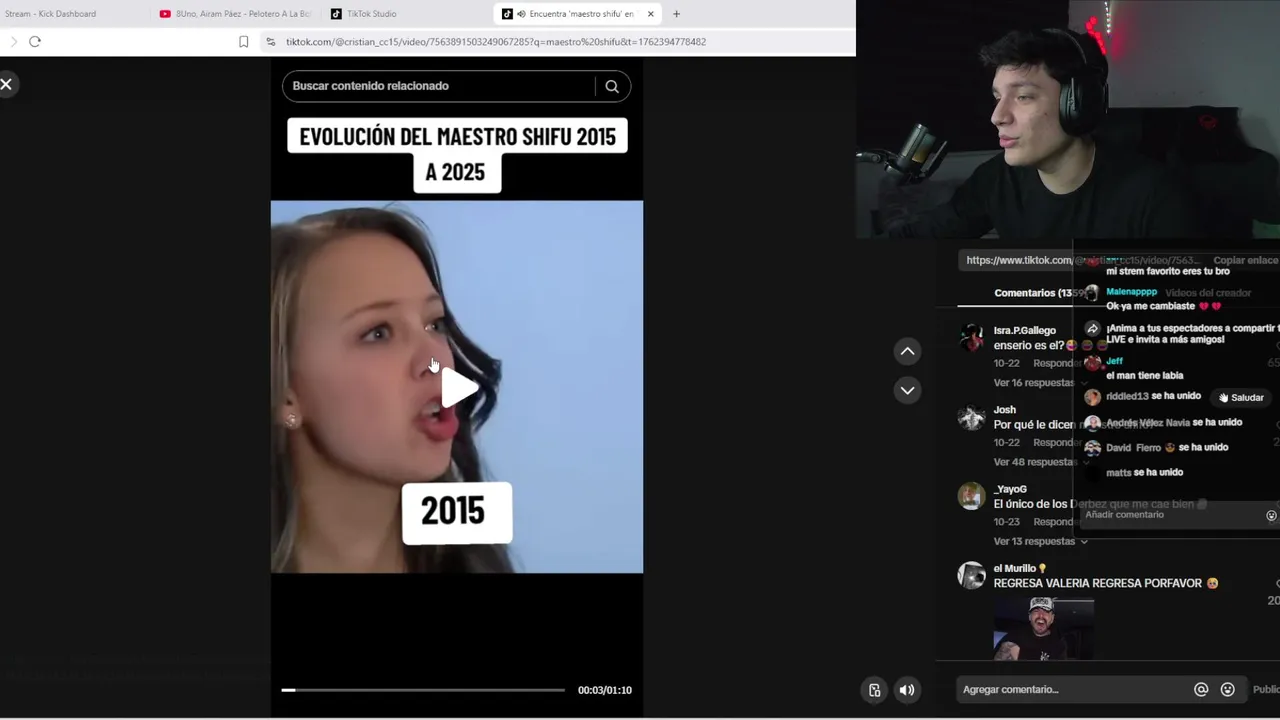Click share arrow icon in live chat
This screenshot has width=1280, height=720.
tap(1092, 329)
